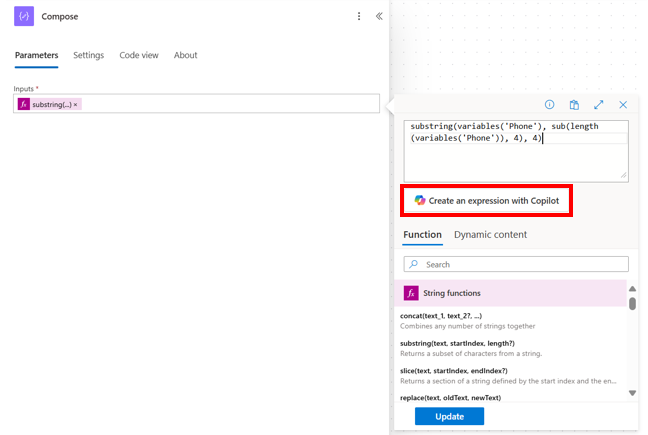Click the fx icon in Inputs token
The height and width of the screenshot is (435, 648).
click(24, 104)
